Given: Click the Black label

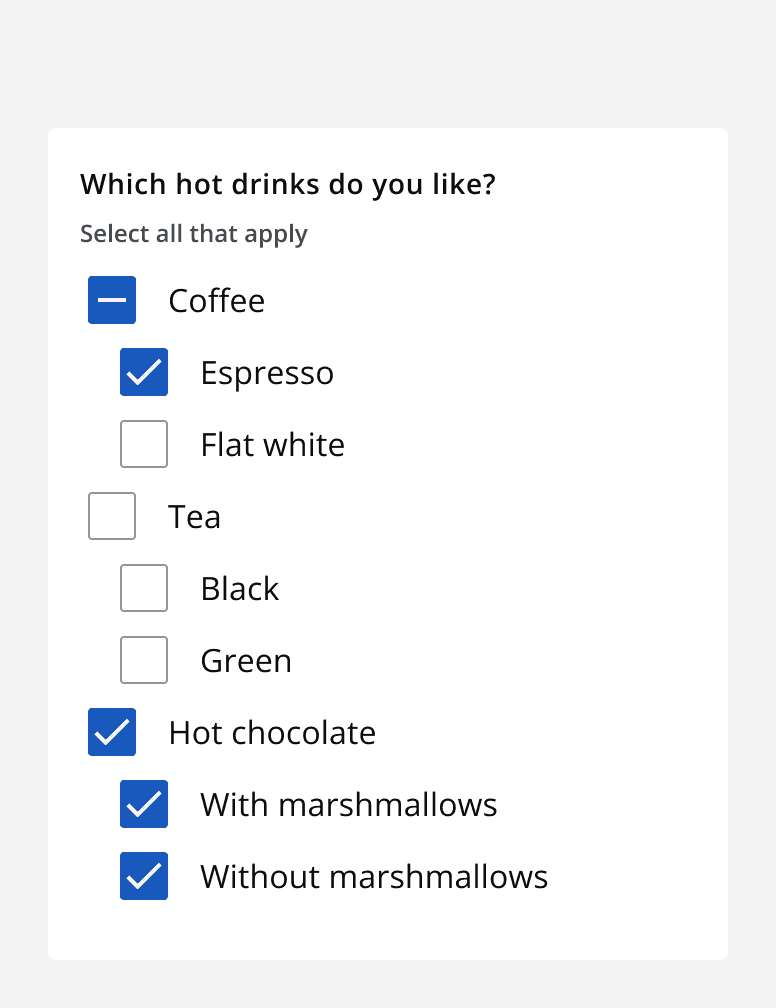Looking at the screenshot, I should tap(240, 588).
